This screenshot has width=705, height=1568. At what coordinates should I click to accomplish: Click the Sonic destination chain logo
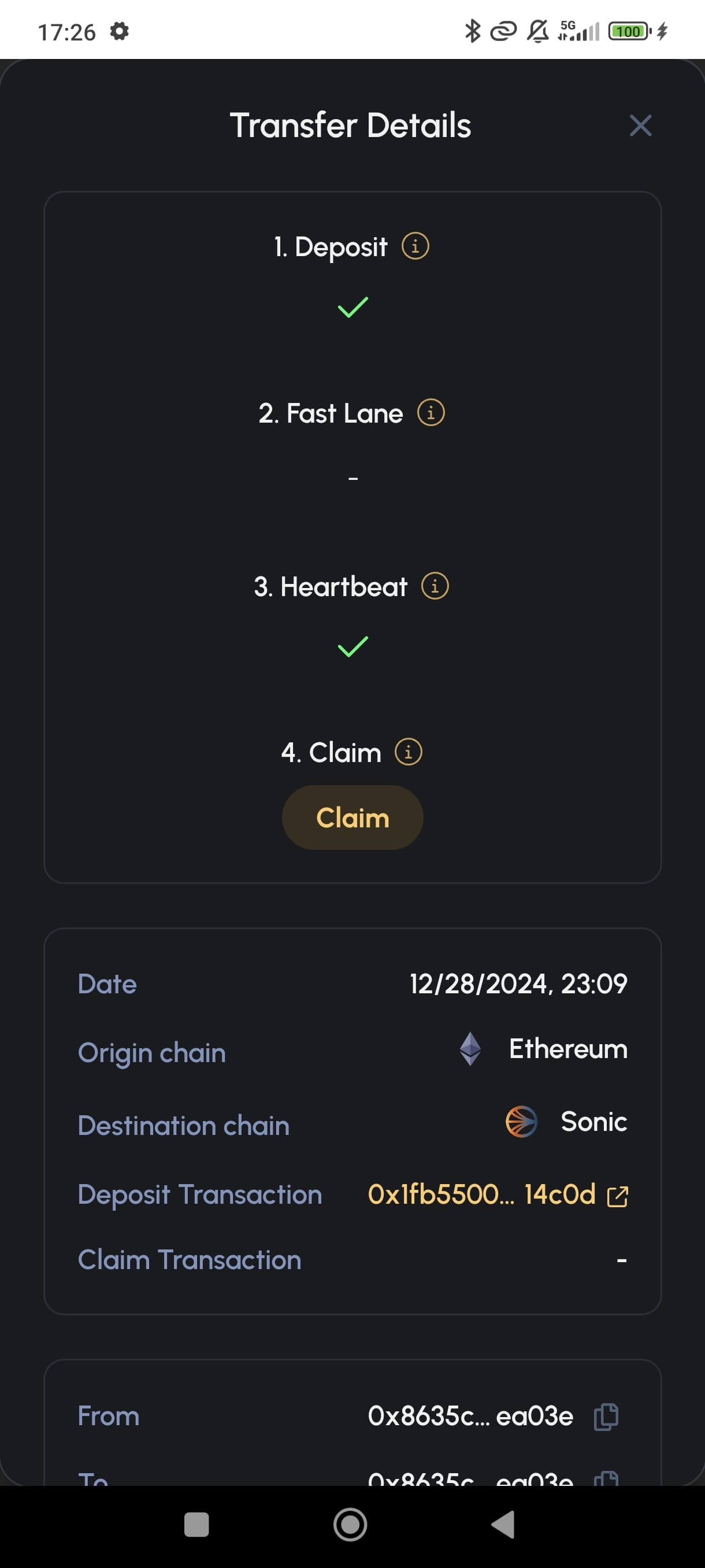[521, 1123]
